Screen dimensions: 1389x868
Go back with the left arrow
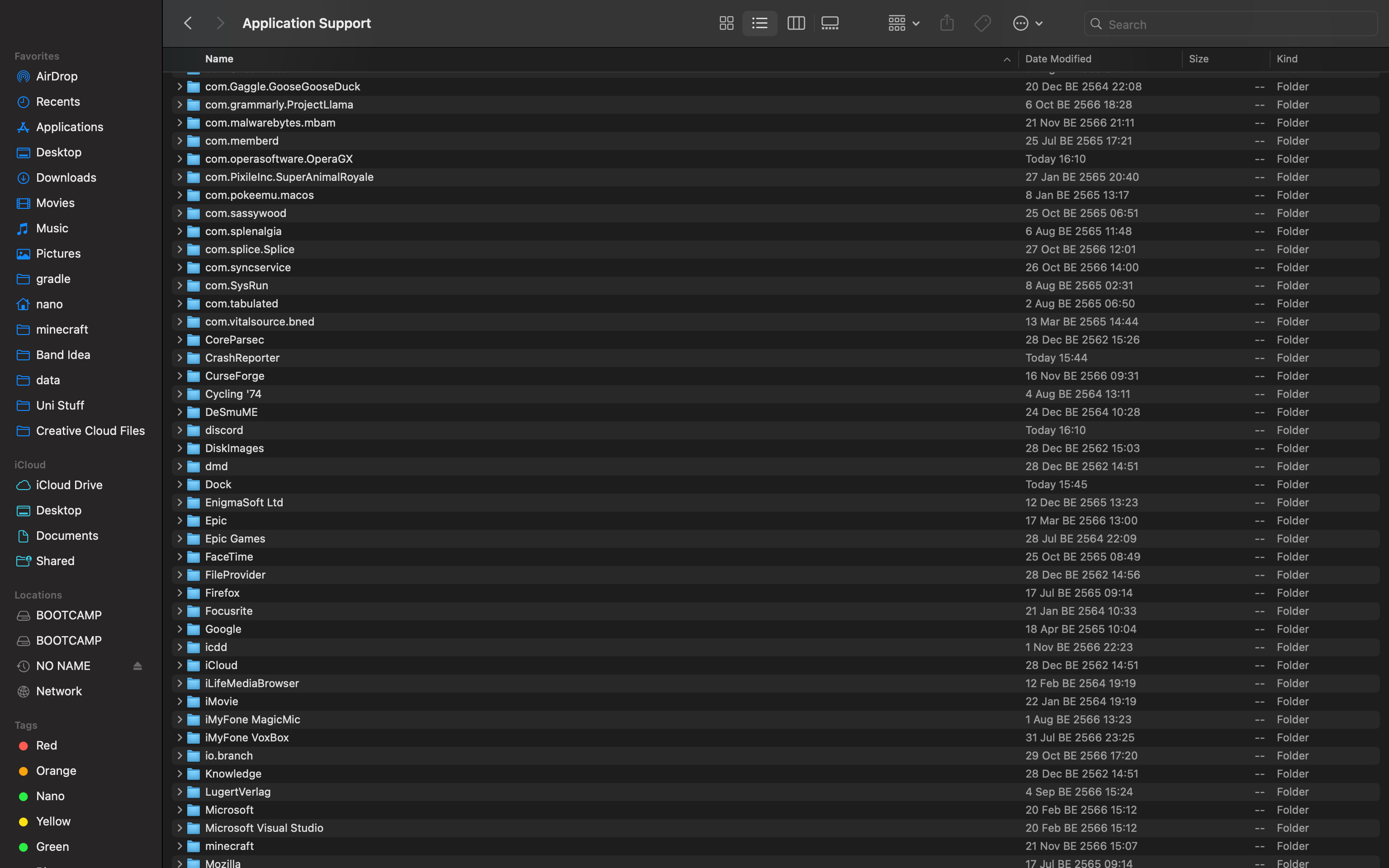coord(188,24)
